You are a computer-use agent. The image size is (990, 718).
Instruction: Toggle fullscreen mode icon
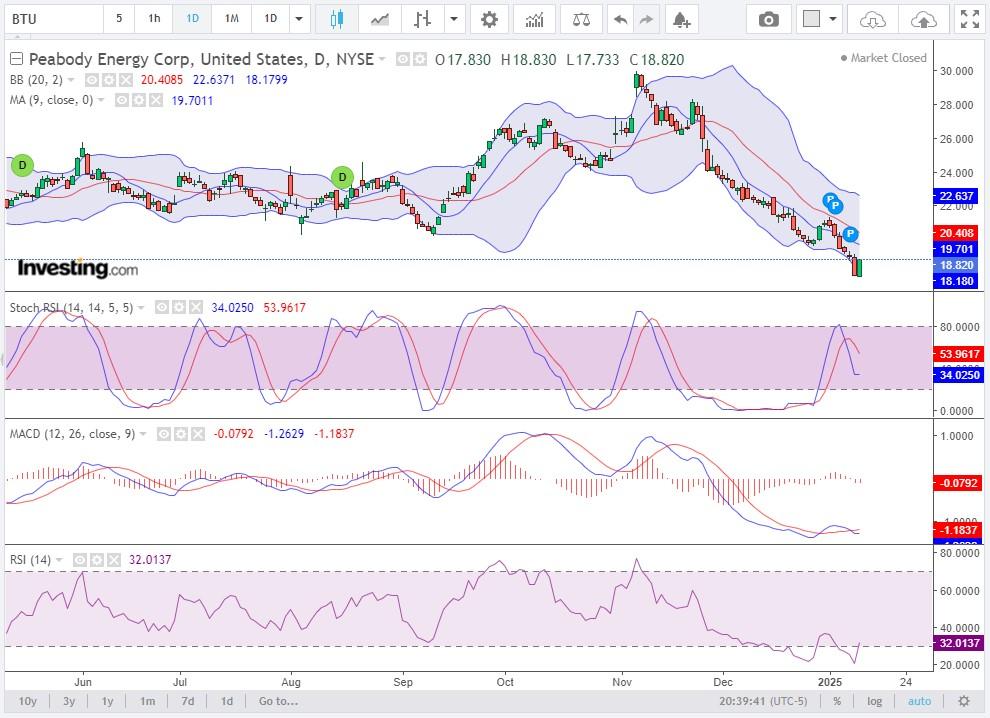[x=970, y=19]
